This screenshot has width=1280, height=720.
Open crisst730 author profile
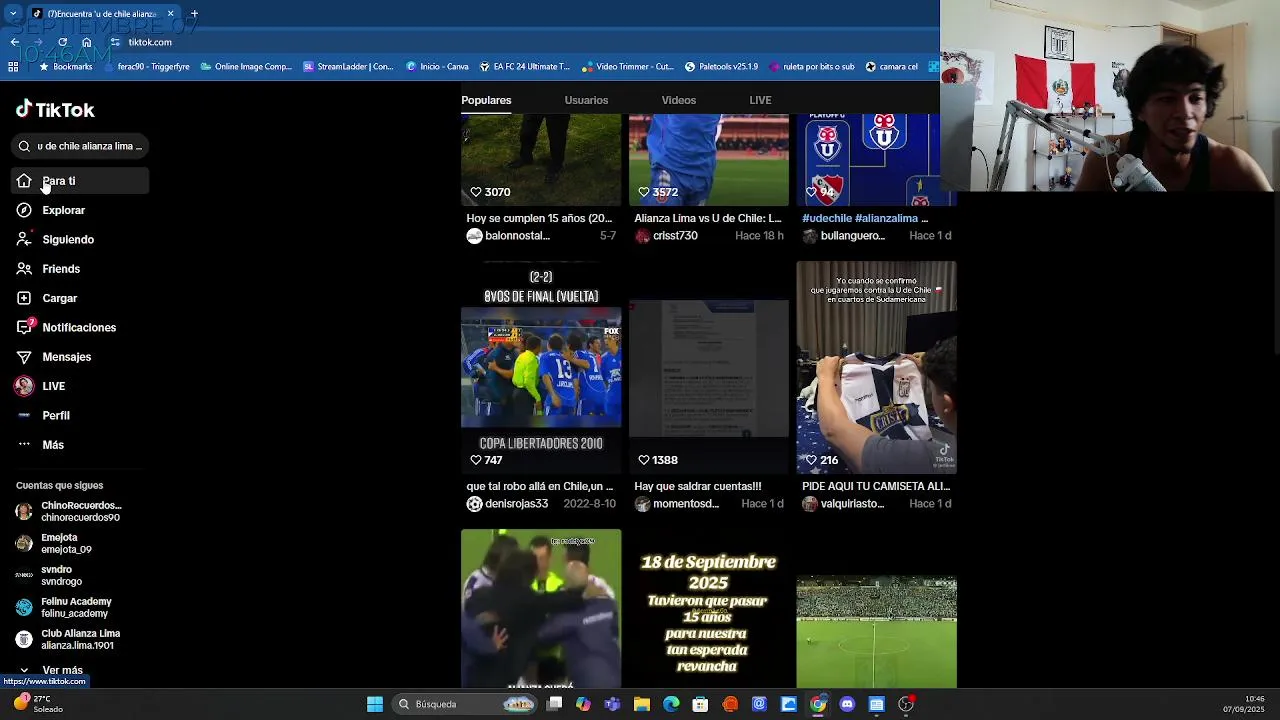[x=667, y=236]
